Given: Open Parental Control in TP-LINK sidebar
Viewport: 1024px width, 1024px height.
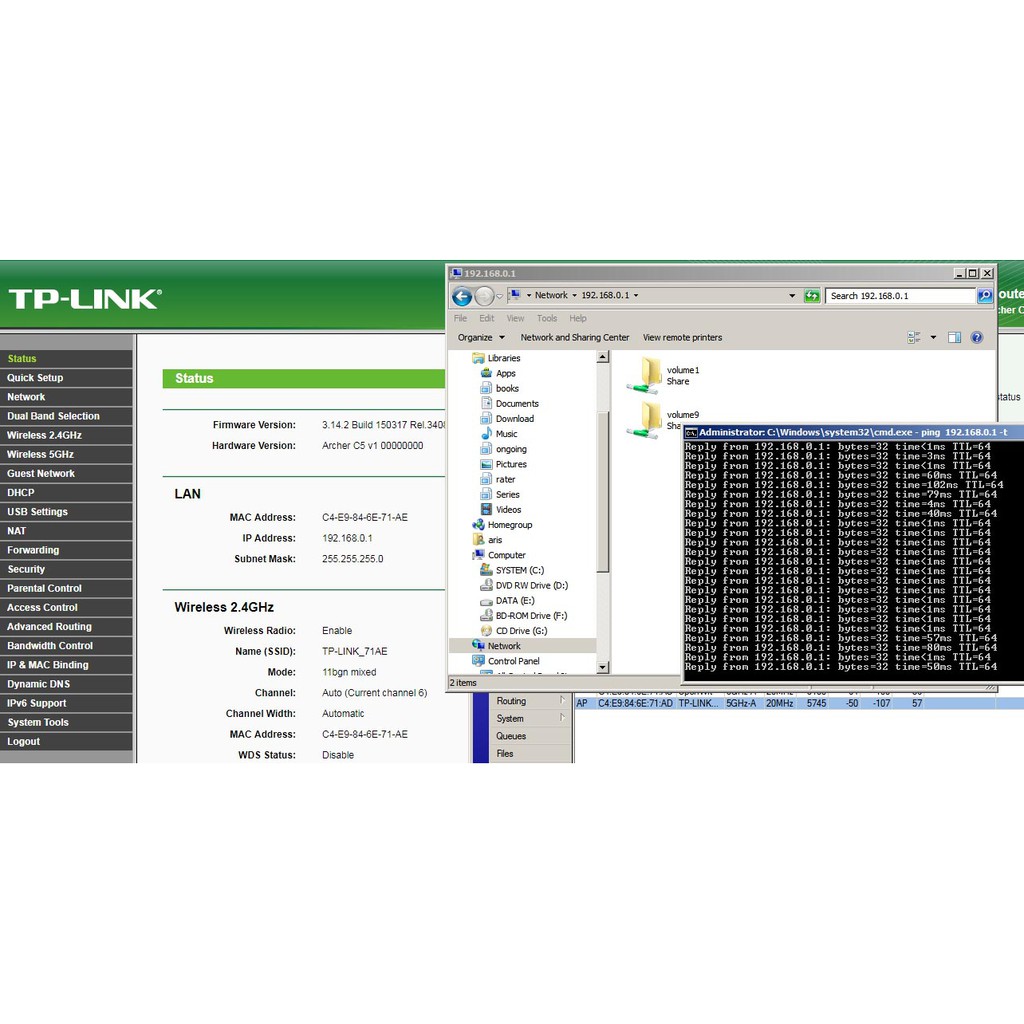Looking at the screenshot, I should click(x=66, y=588).
